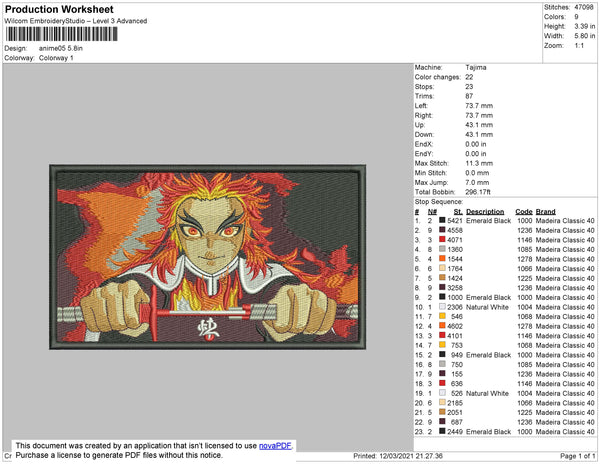Click the stitch count 2185 in row 20

455,403
